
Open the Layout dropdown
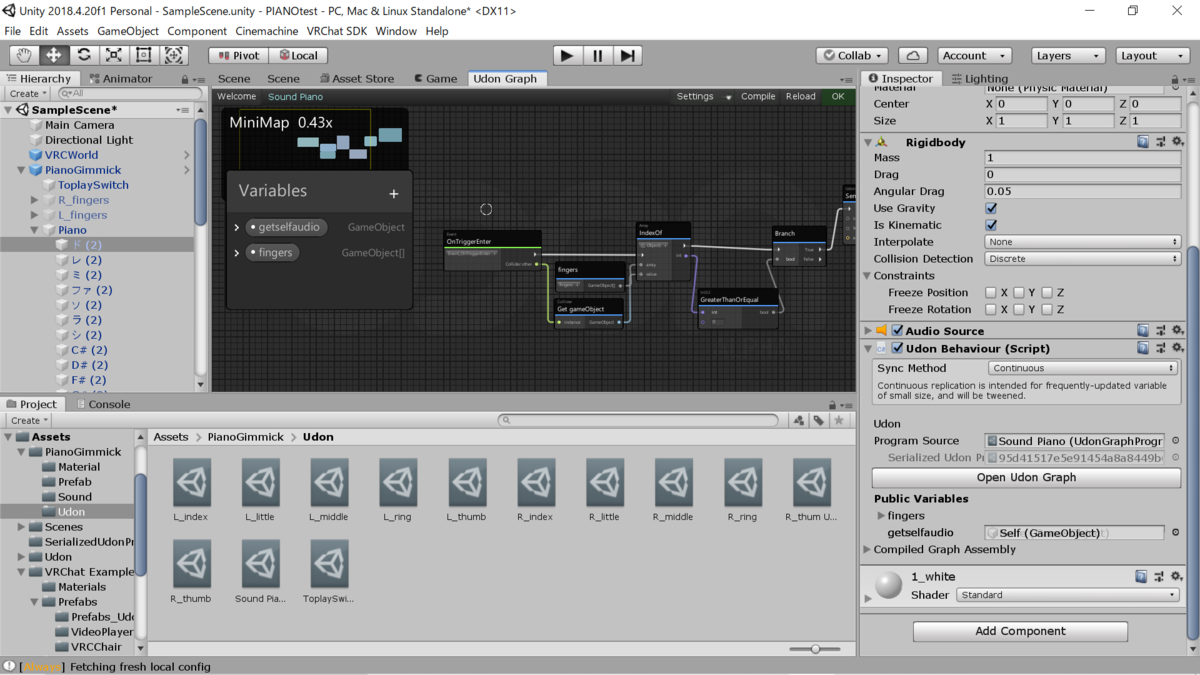click(x=1153, y=56)
